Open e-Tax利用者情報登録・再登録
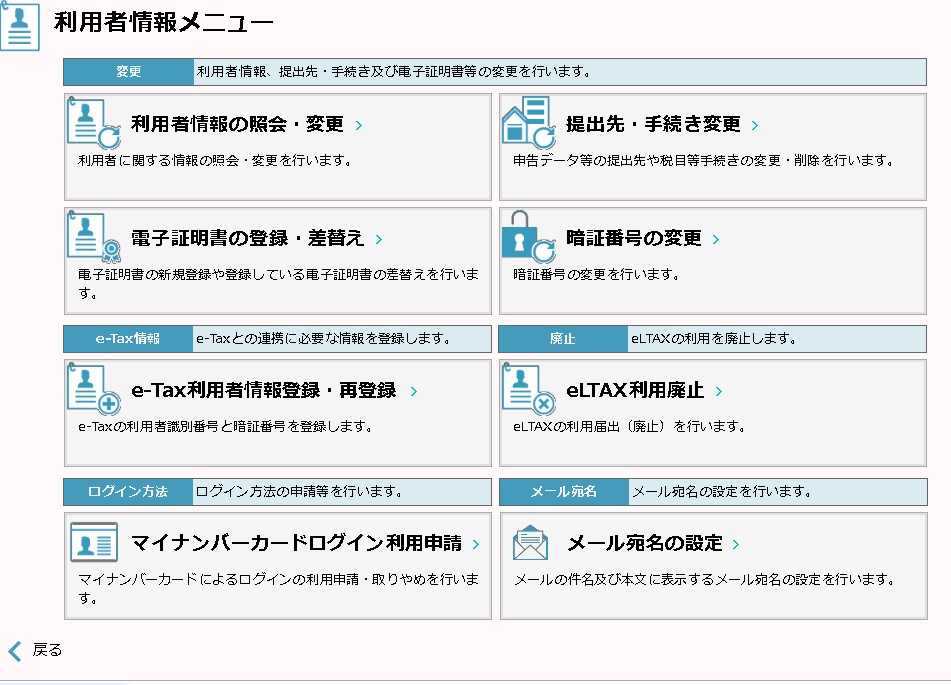 coord(264,391)
